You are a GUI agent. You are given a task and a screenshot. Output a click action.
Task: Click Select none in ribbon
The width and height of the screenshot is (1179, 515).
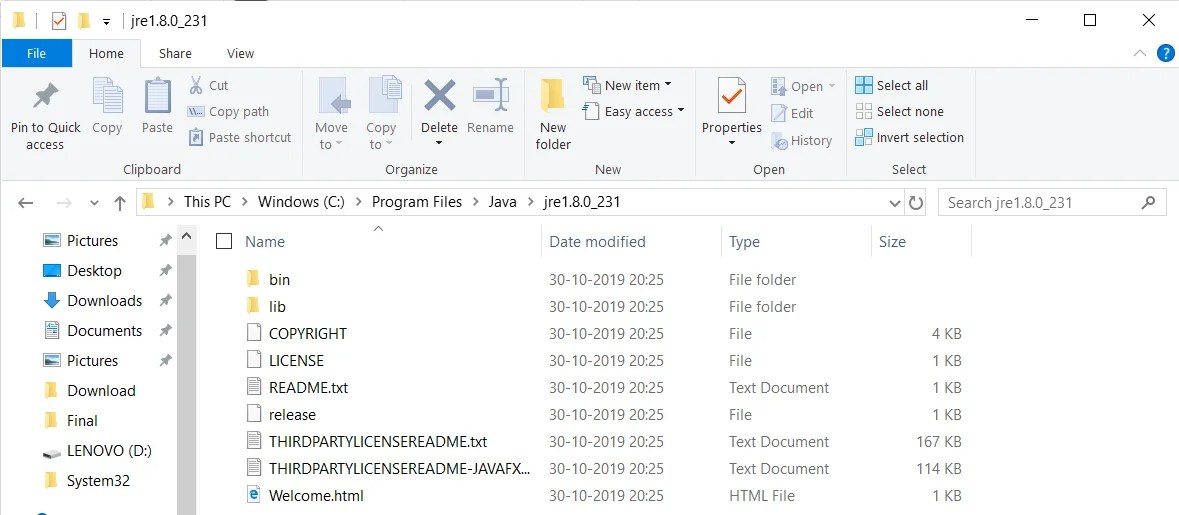click(x=899, y=111)
